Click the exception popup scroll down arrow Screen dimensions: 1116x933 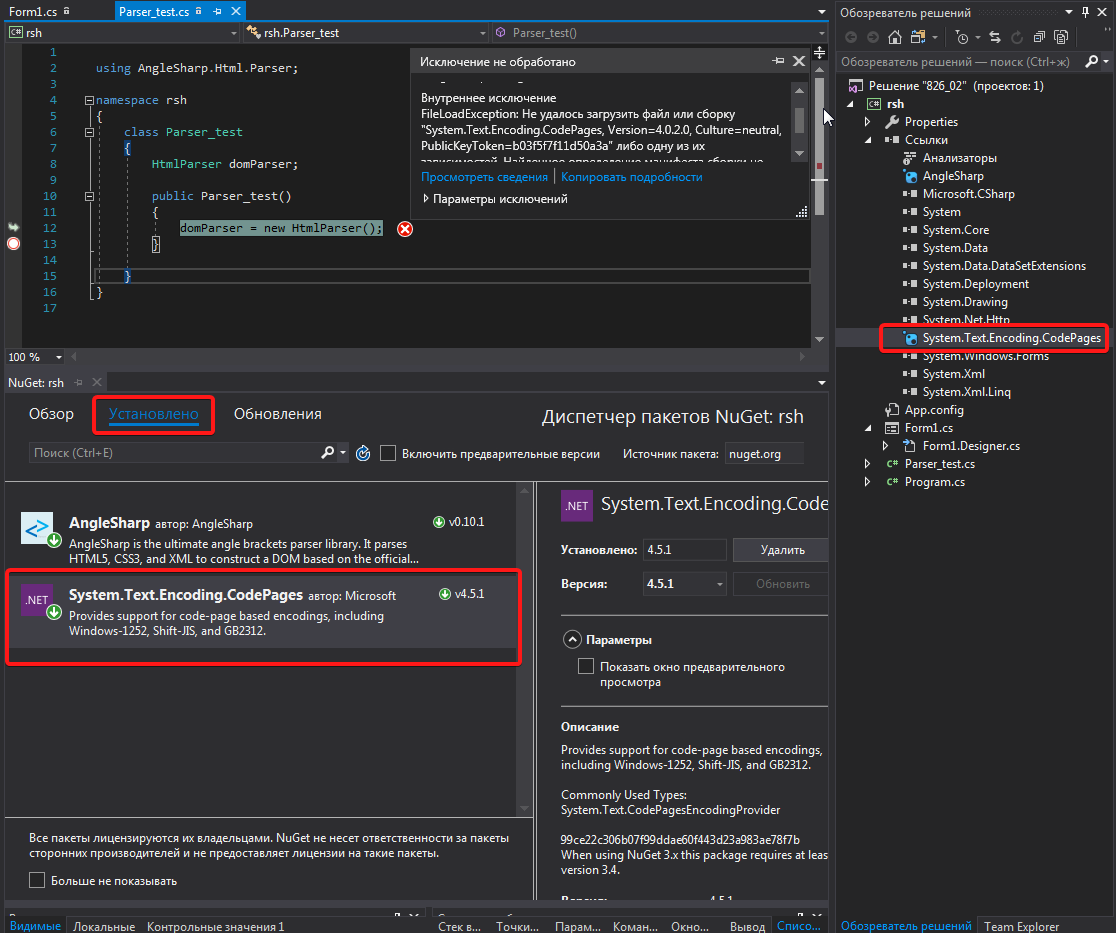(x=799, y=153)
